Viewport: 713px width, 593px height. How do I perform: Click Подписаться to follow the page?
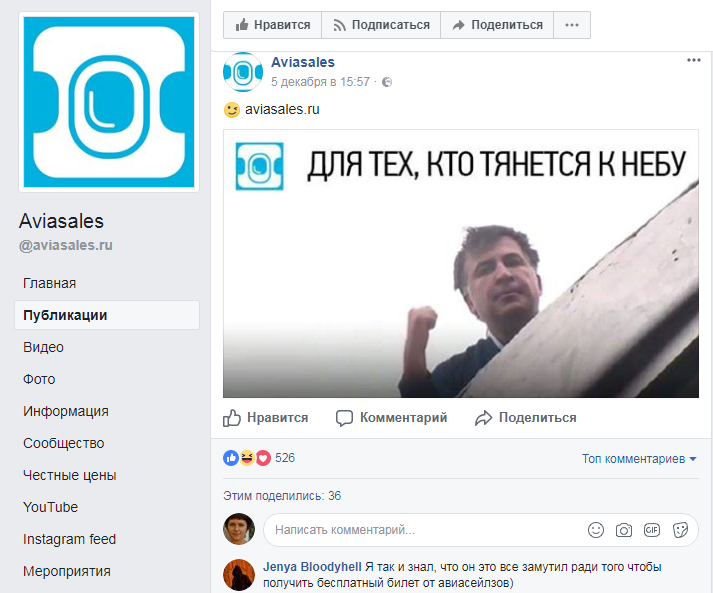tap(381, 25)
